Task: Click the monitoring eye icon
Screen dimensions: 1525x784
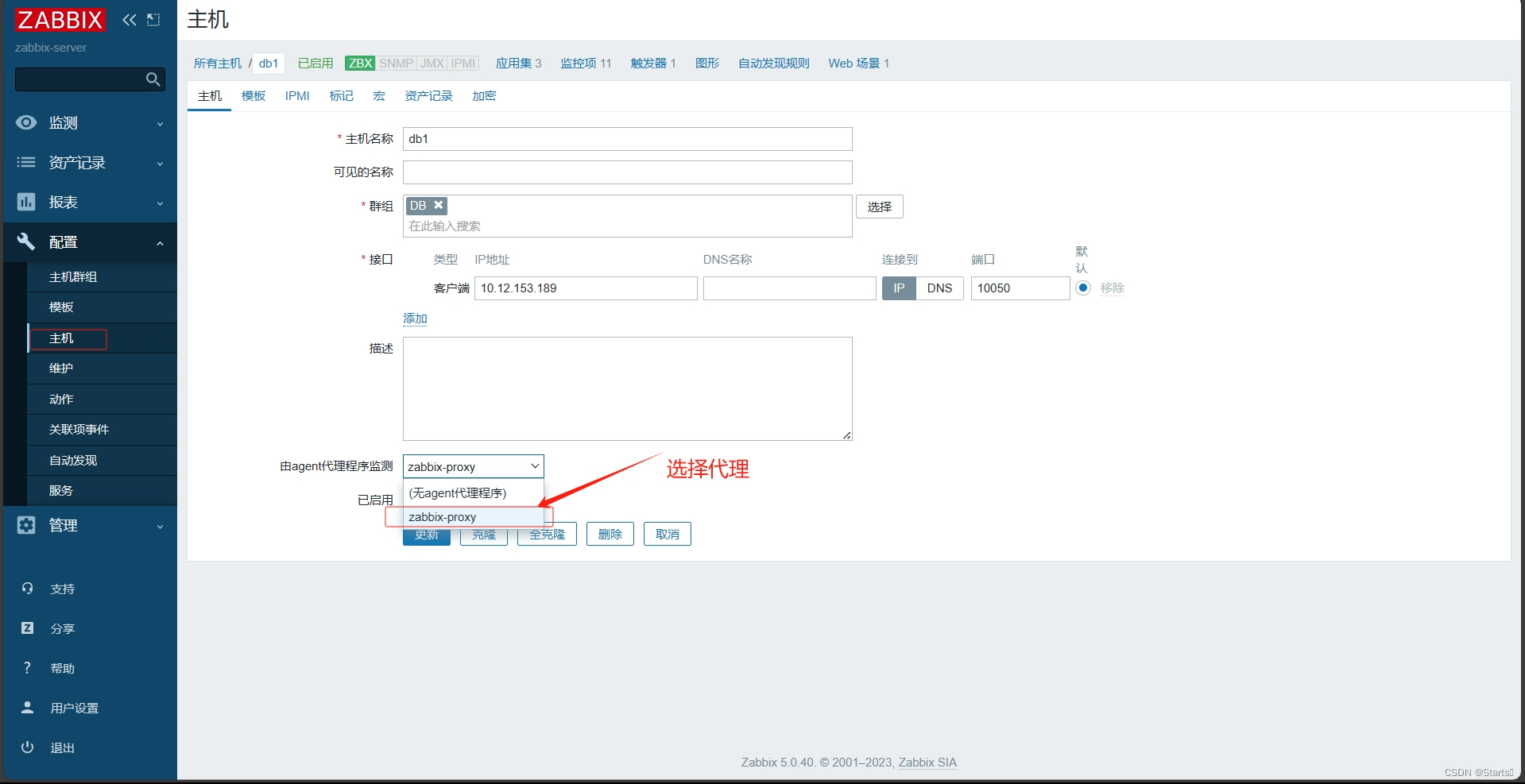Action: (26, 122)
